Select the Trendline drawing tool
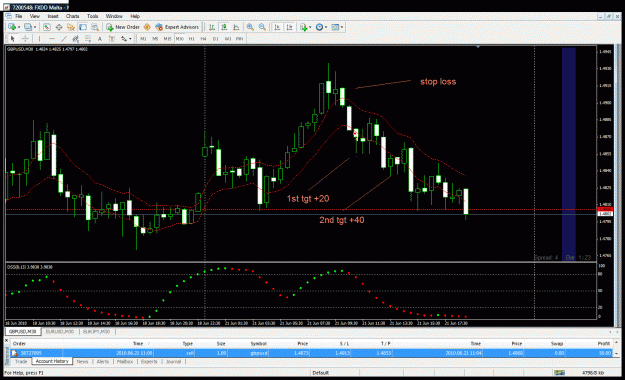Screen dimensions: 625x380 63,39
